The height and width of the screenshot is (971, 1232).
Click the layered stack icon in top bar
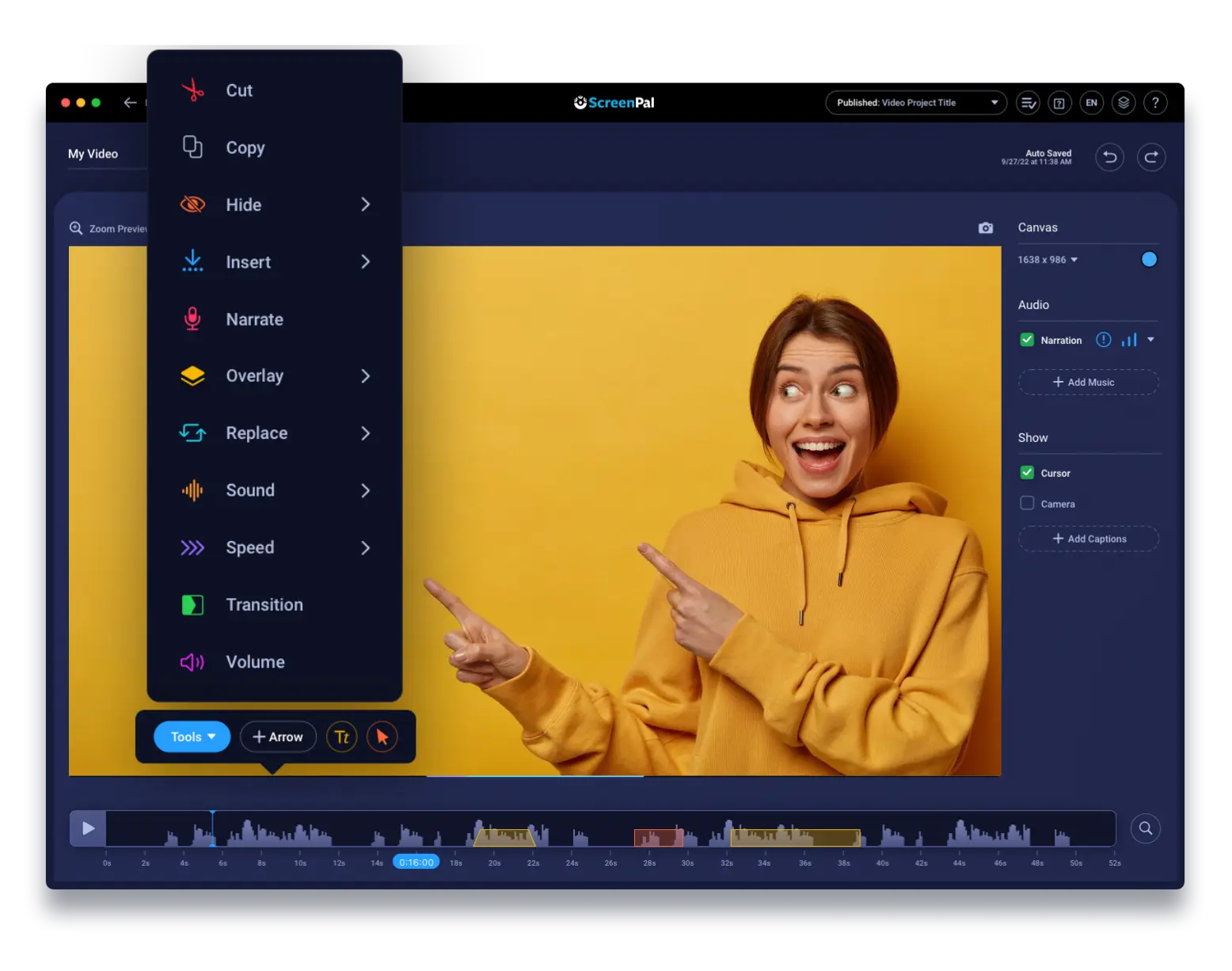click(x=1124, y=102)
